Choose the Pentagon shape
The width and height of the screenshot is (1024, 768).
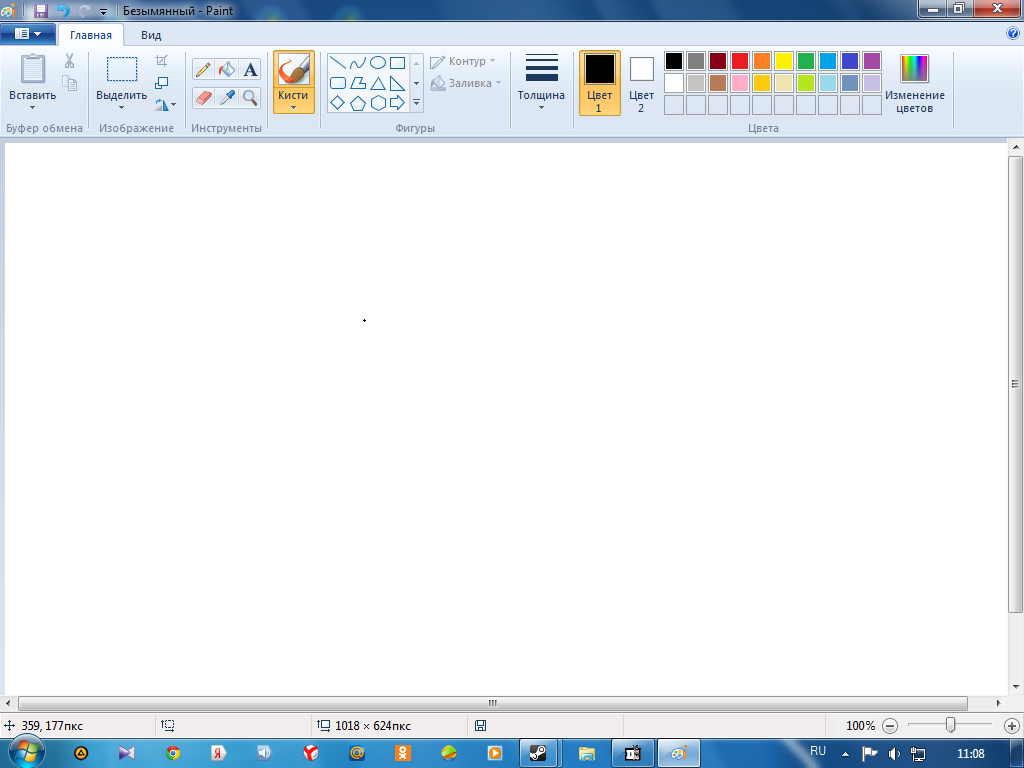[x=358, y=103]
